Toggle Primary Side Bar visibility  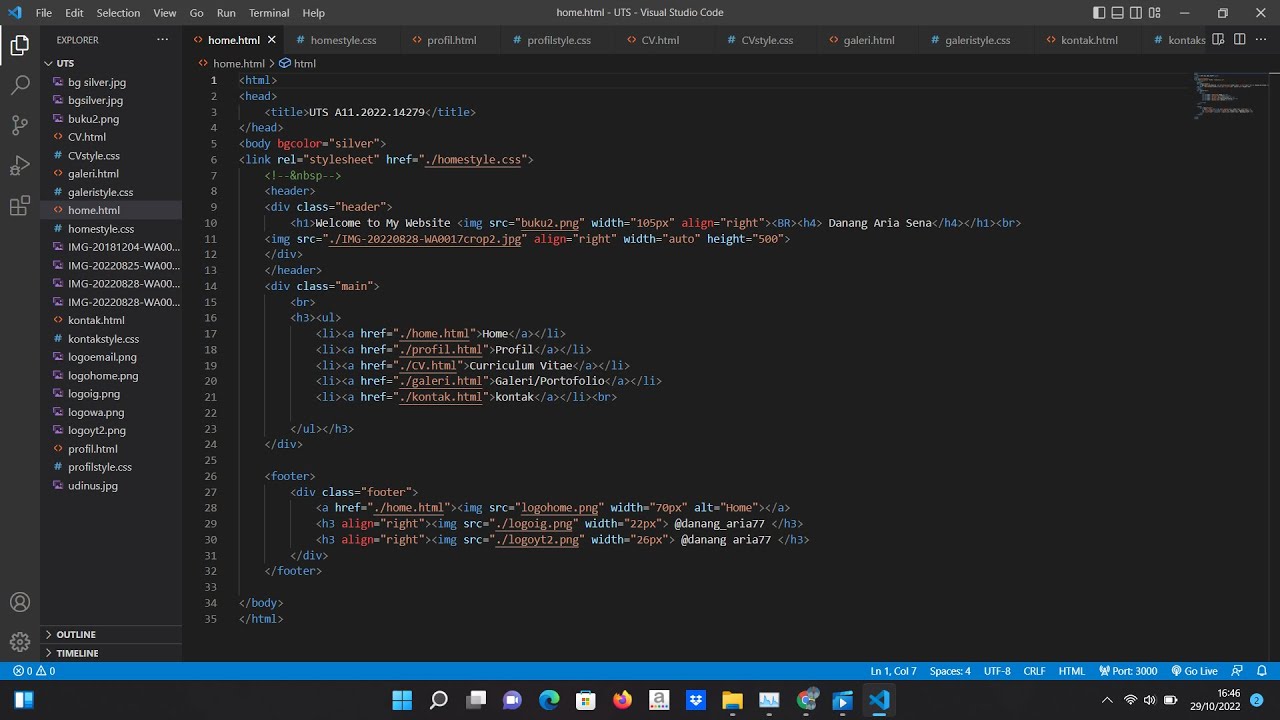pos(1100,13)
